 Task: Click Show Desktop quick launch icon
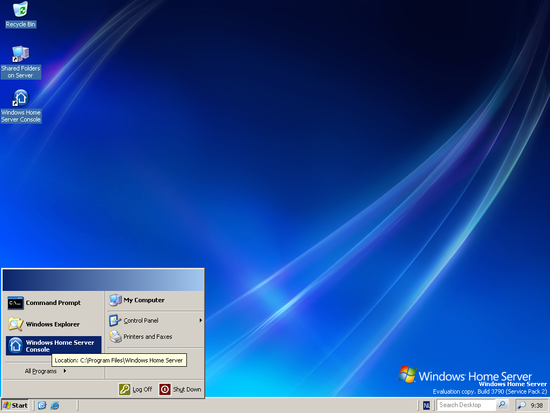tap(42, 405)
